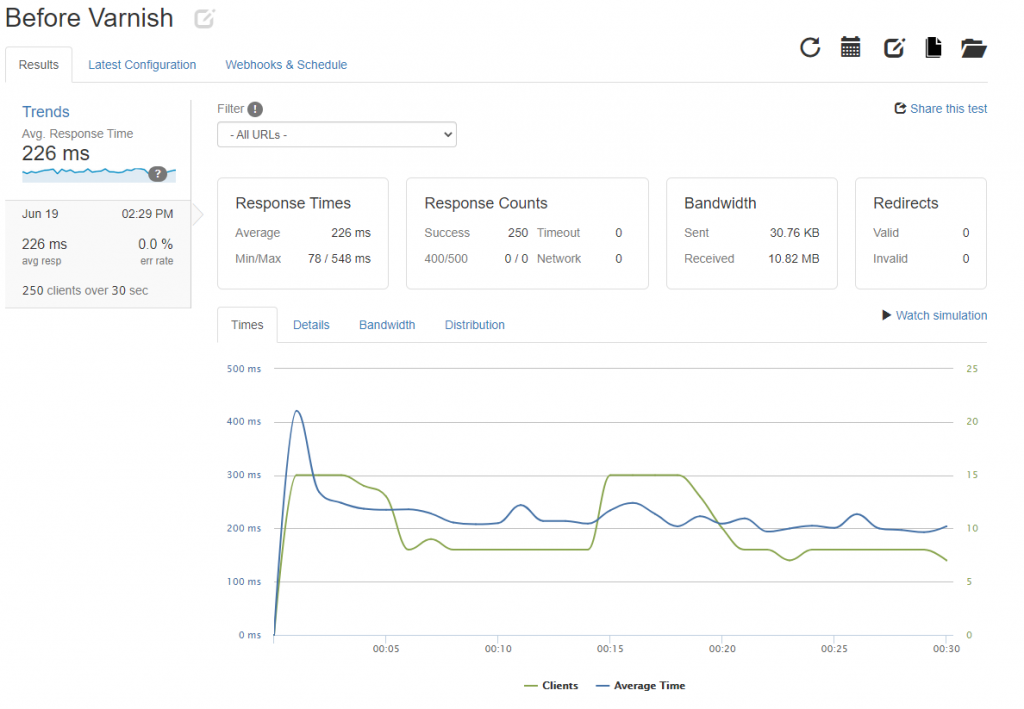1024x709 pixels.
Task: Click the rerun test refresh icon
Action: tap(810, 47)
